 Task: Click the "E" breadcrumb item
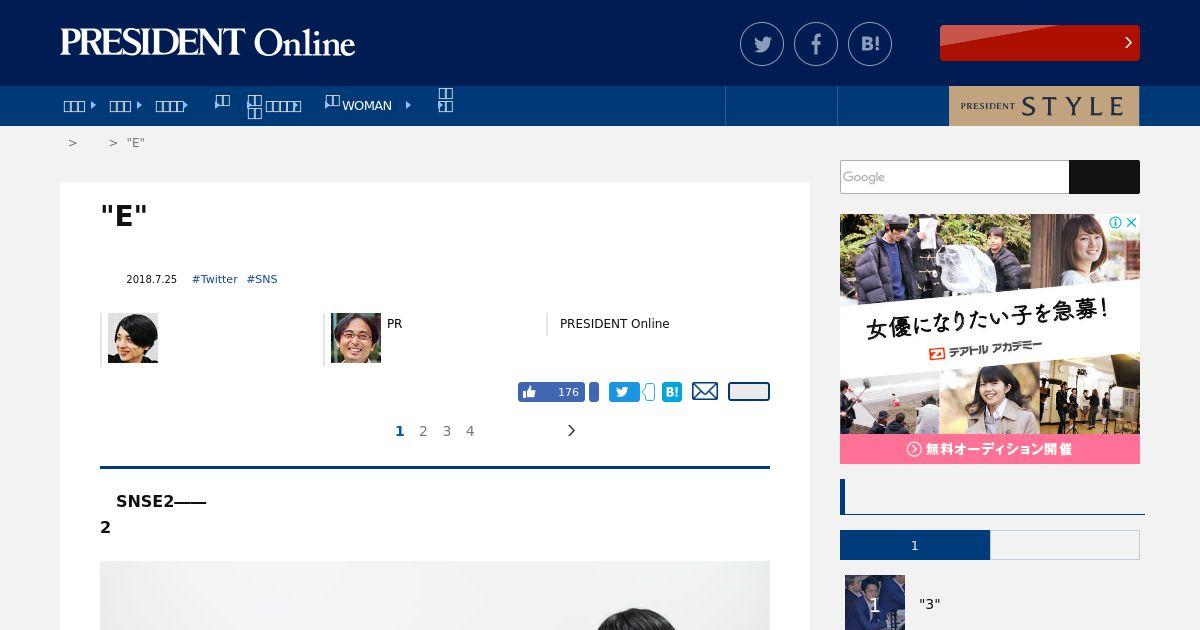136,143
